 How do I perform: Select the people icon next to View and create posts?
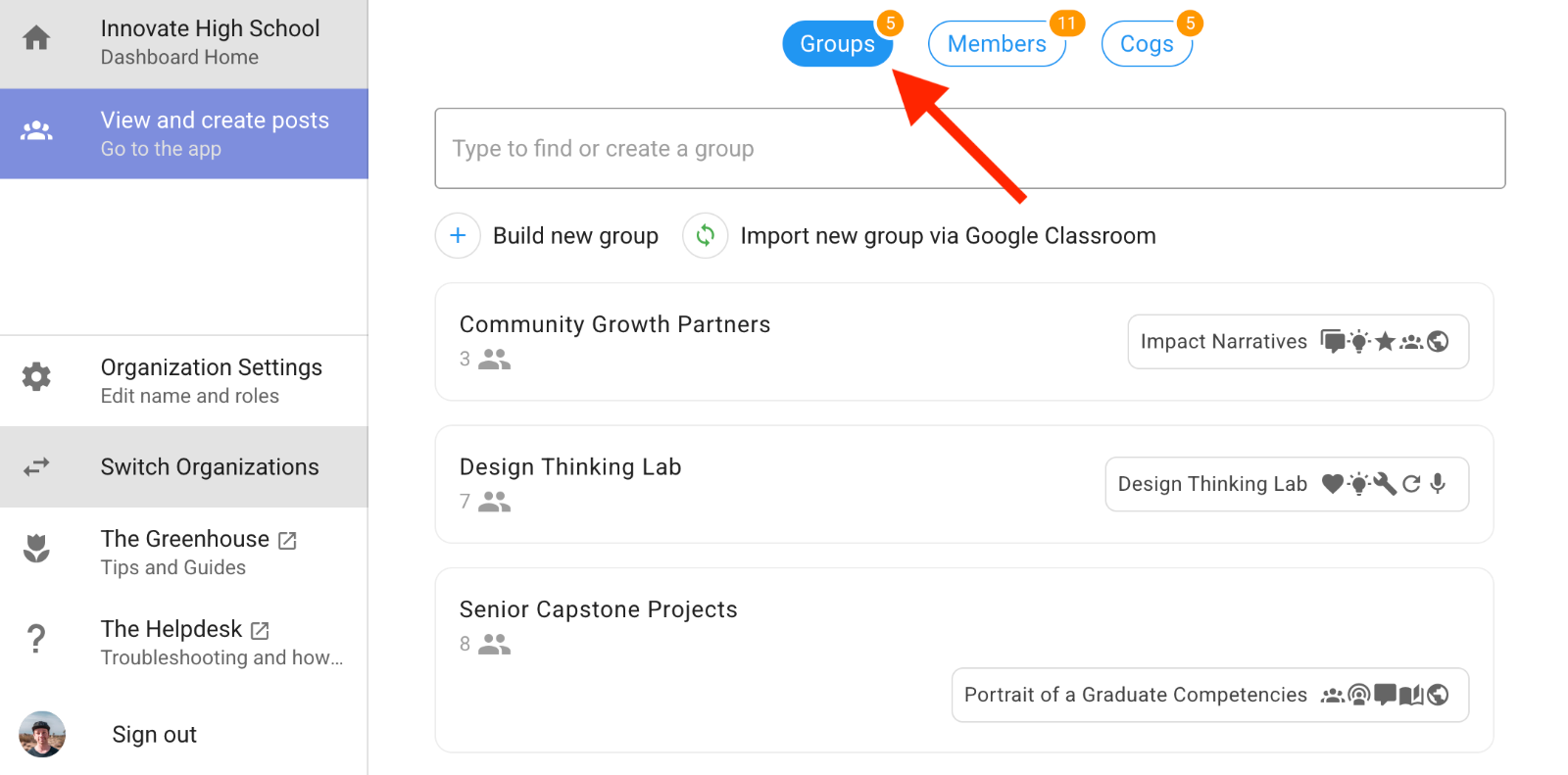36,128
